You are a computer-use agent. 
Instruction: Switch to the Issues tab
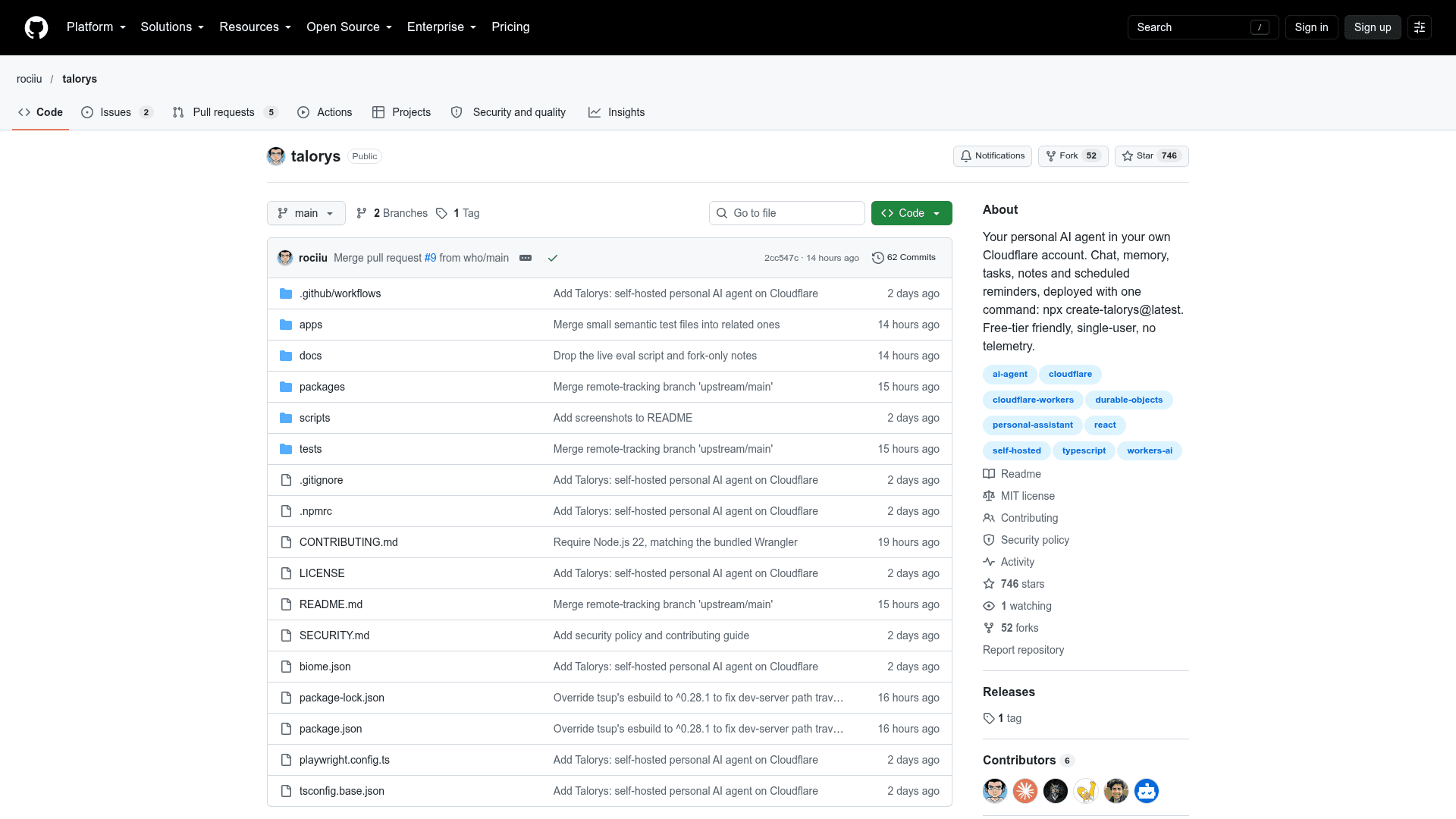(x=117, y=112)
